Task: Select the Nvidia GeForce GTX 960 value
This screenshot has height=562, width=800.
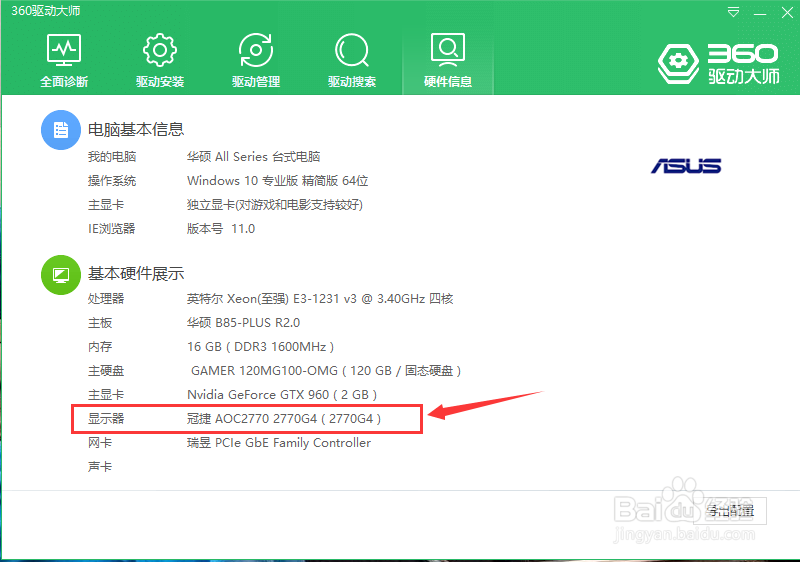Action: (282, 395)
